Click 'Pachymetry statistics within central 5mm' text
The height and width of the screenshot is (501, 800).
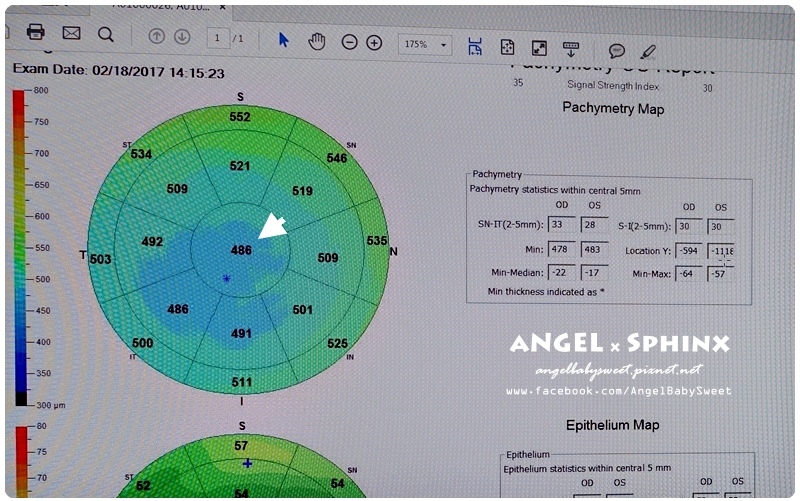[555, 190]
